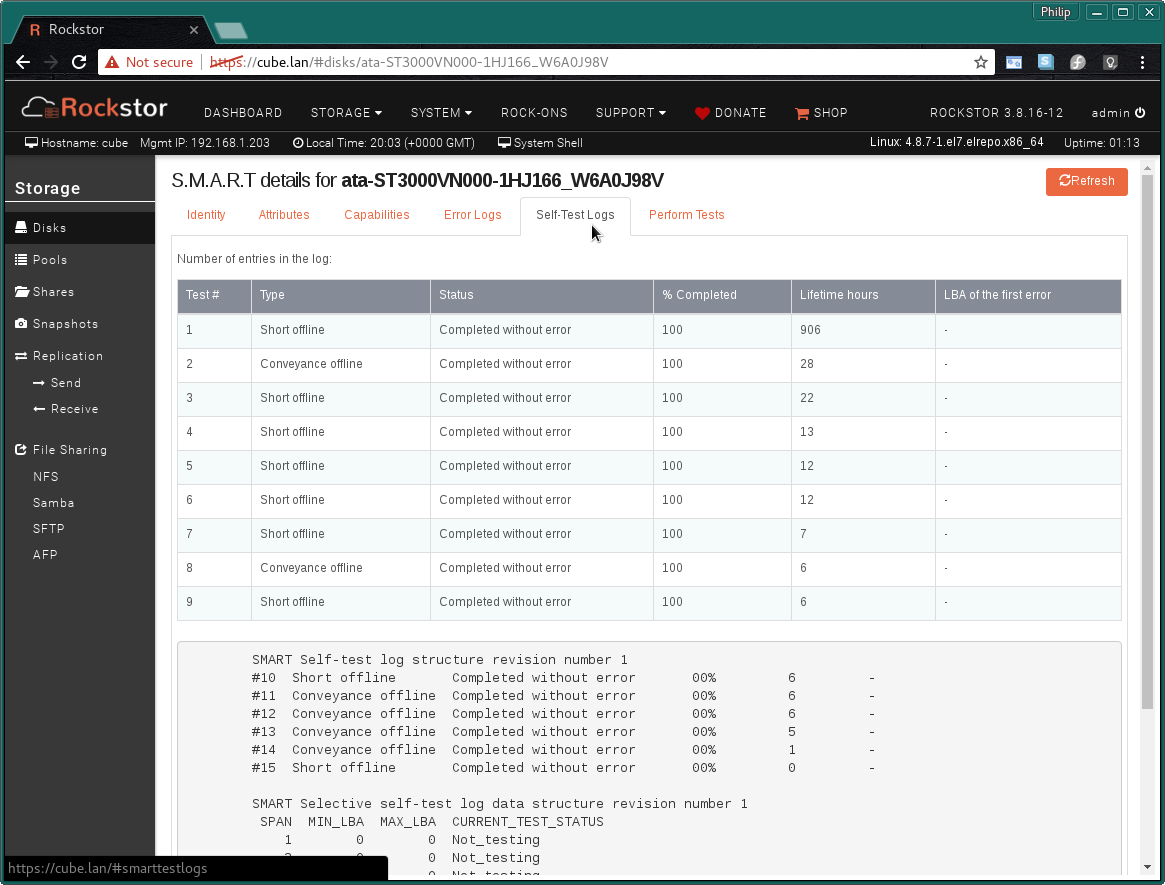1165x885 pixels.
Task: Click the #15 Short offline log line
Action: pyautogui.click(x=563, y=768)
